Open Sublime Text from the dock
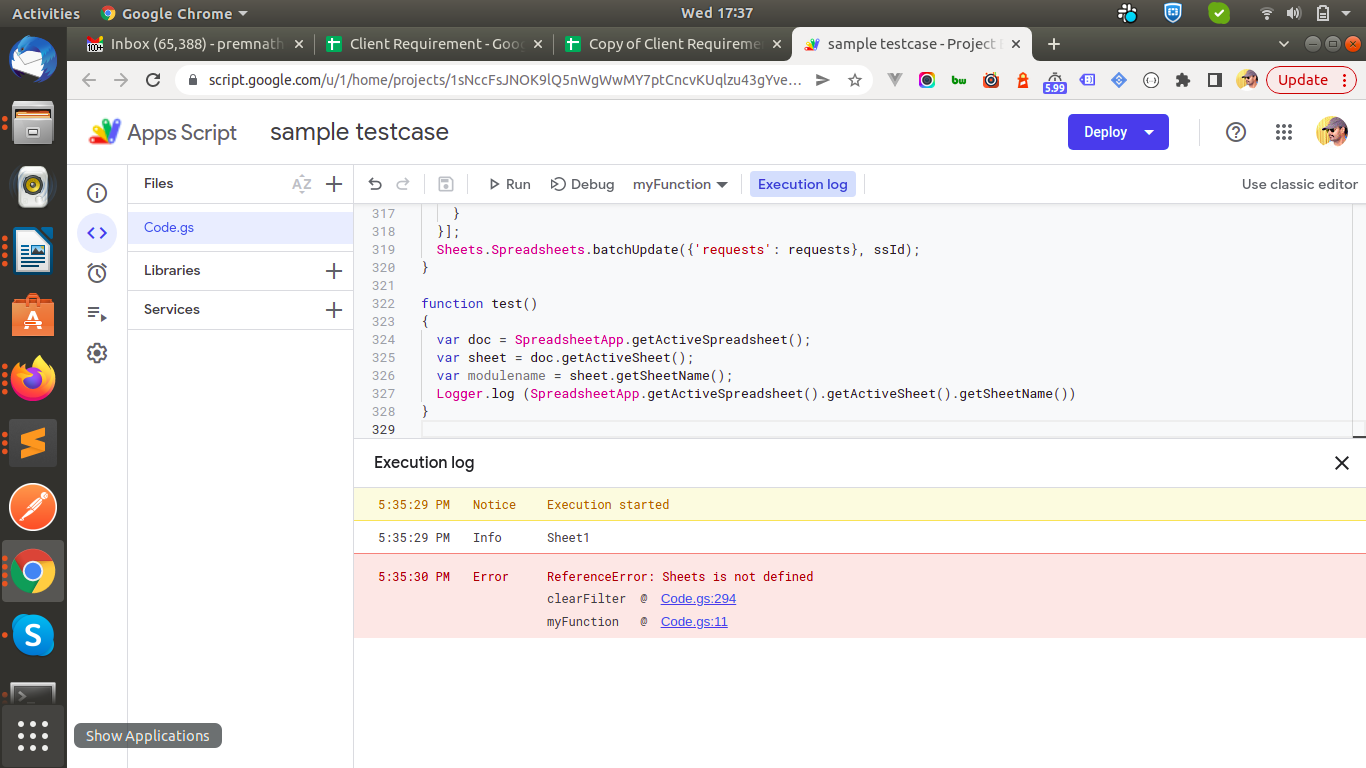Image resolution: width=1366 pixels, height=768 pixels. point(33,443)
